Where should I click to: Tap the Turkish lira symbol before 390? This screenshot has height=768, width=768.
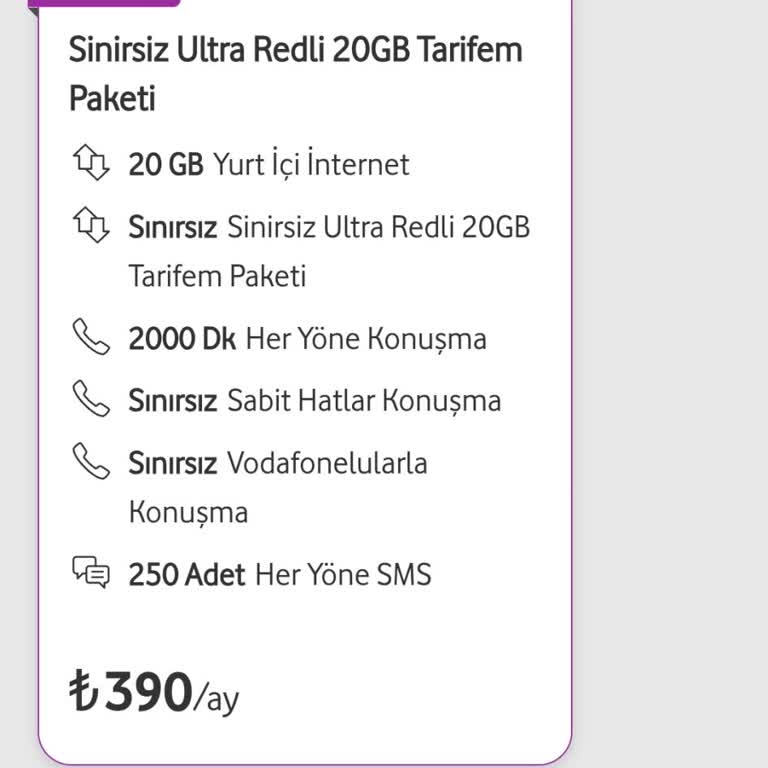point(84,691)
